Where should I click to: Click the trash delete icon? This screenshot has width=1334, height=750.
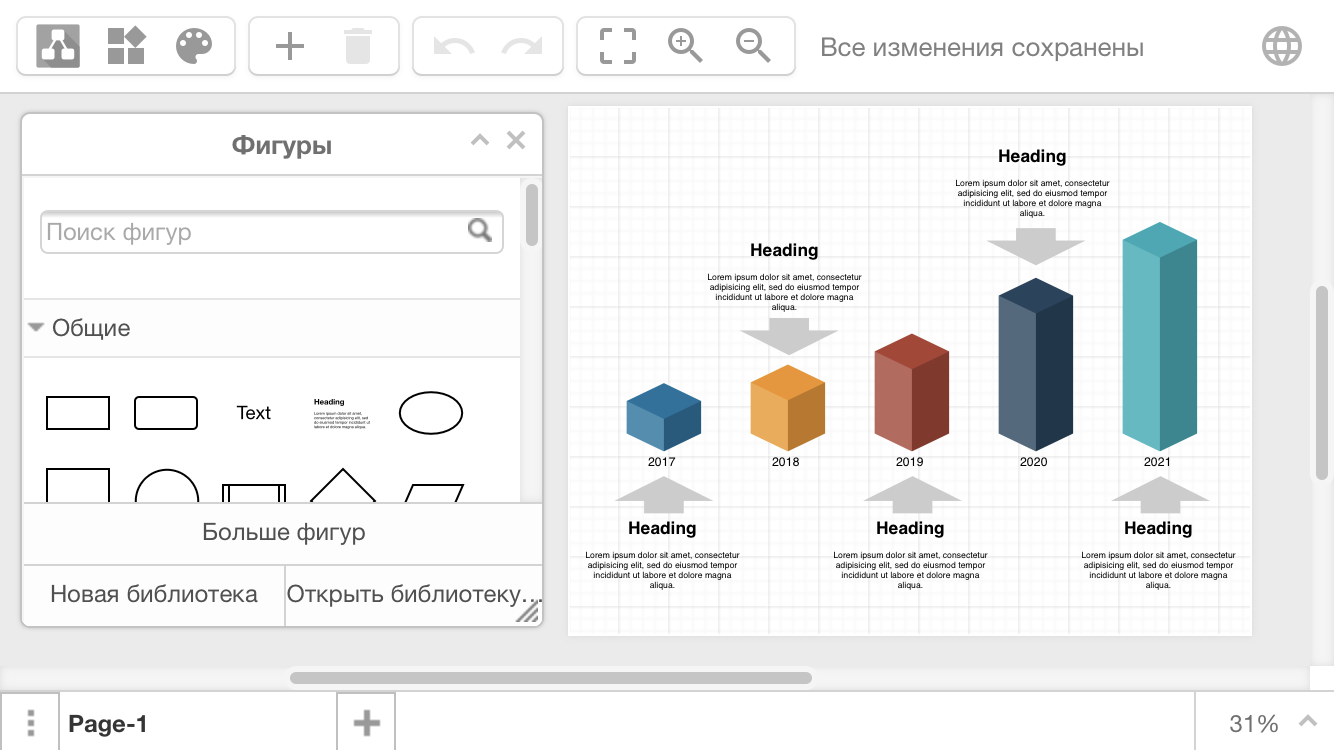[357, 46]
